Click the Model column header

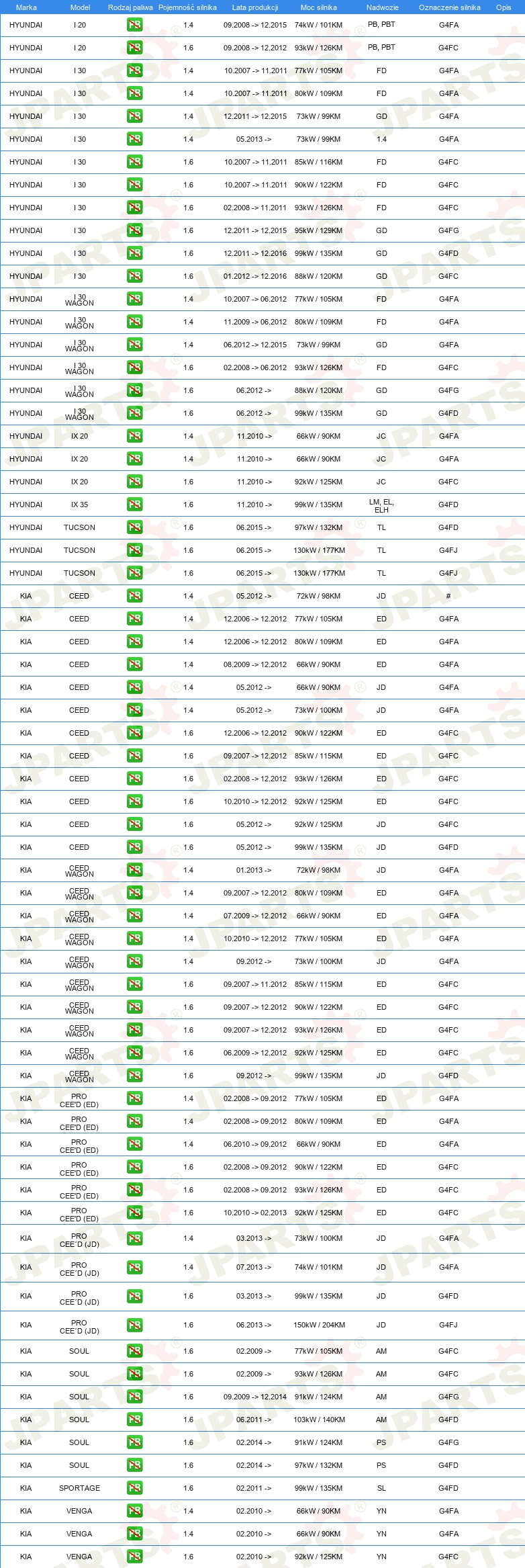click(80, 7)
